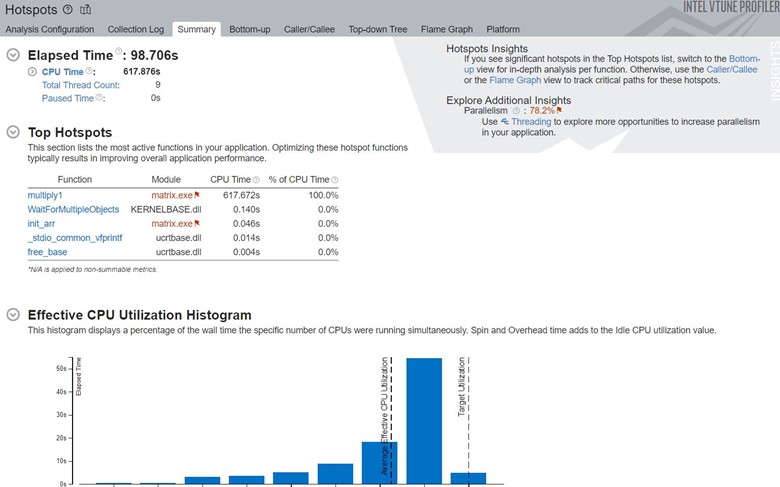Screen dimensions: 780x487
Task: Switch to the Analysis Configuration tab
Action: (50, 29)
